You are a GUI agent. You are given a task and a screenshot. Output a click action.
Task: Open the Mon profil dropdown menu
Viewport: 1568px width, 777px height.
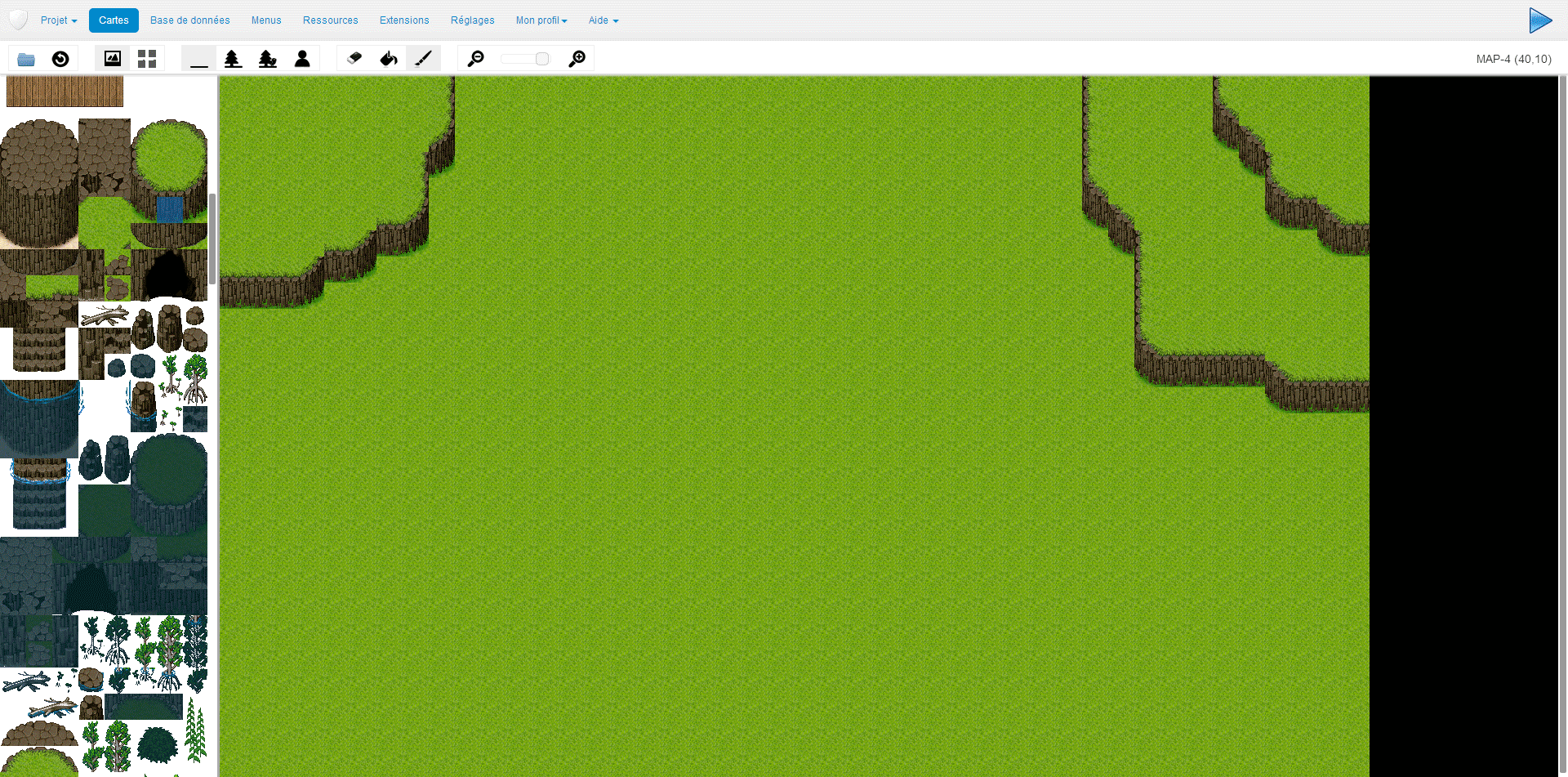tap(541, 20)
